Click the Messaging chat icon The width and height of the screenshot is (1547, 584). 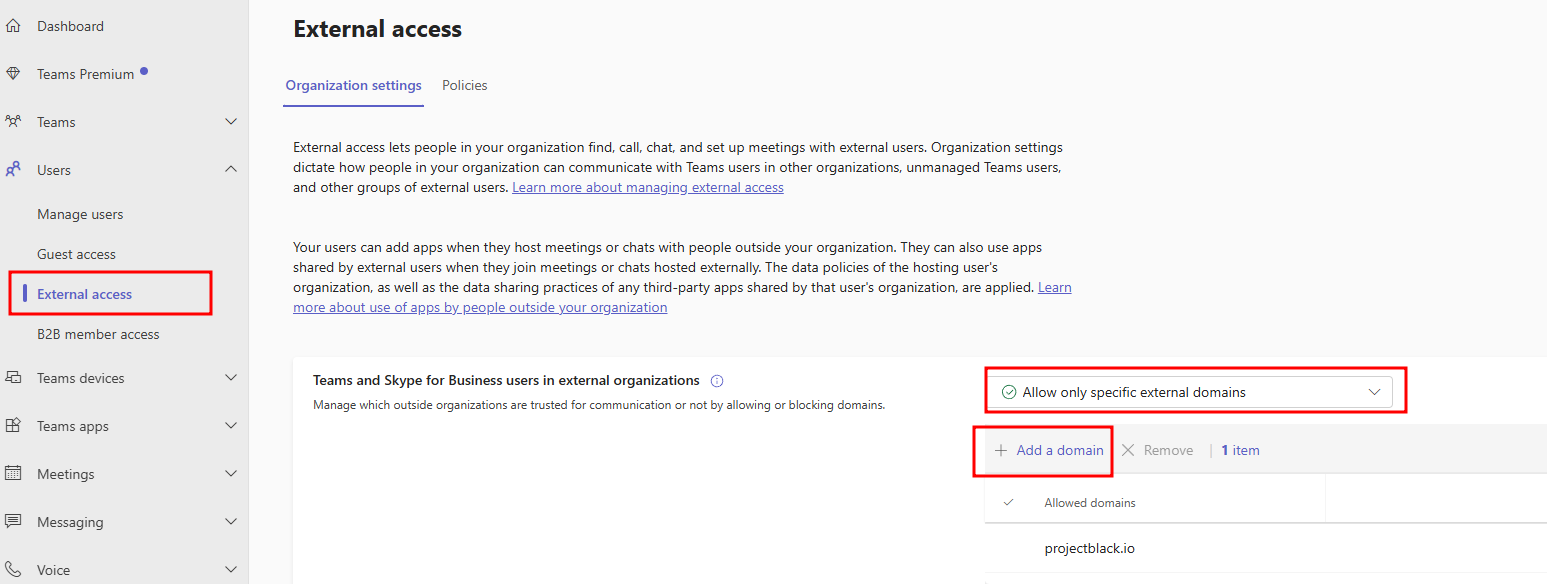(x=13, y=522)
